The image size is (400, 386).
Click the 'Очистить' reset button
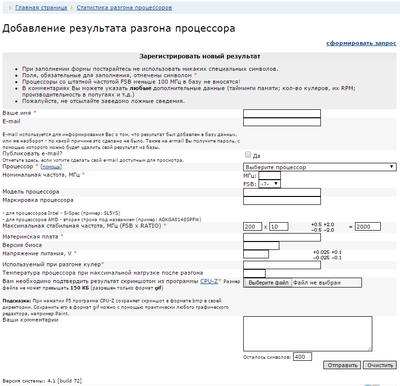pos(380,365)
